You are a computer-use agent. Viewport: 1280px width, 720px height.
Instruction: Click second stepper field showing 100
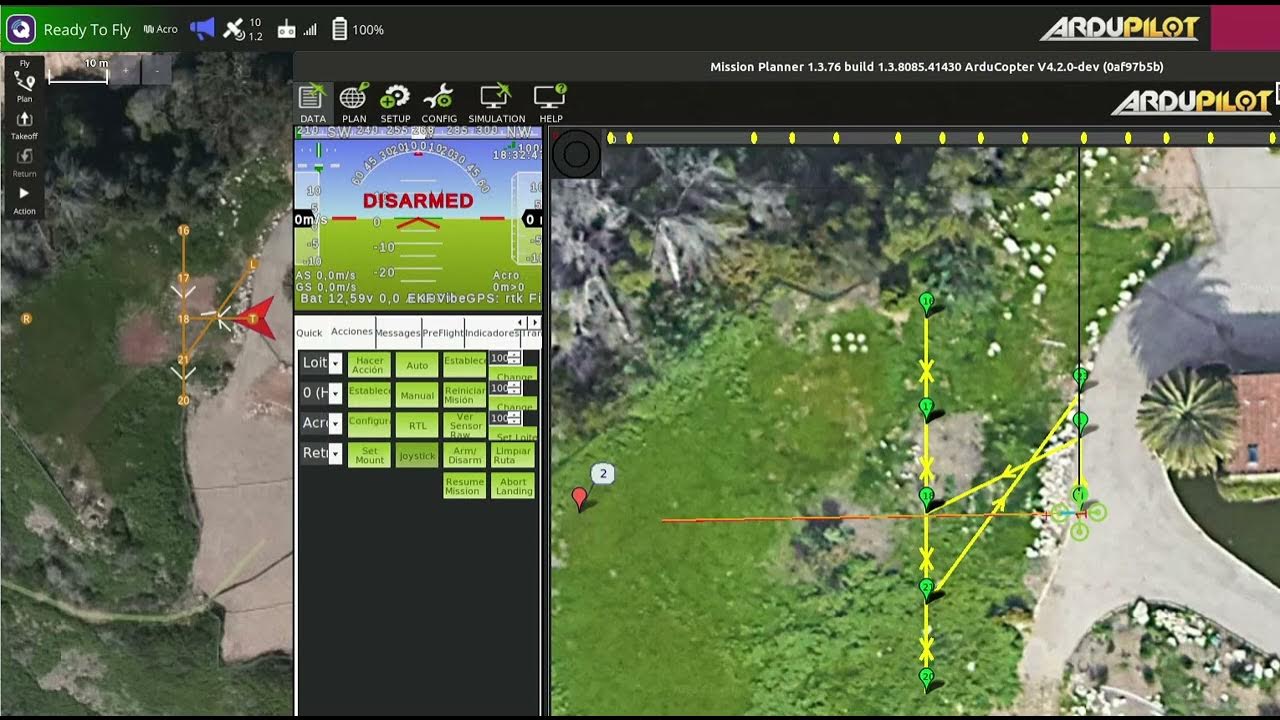(x=505, y=388)
